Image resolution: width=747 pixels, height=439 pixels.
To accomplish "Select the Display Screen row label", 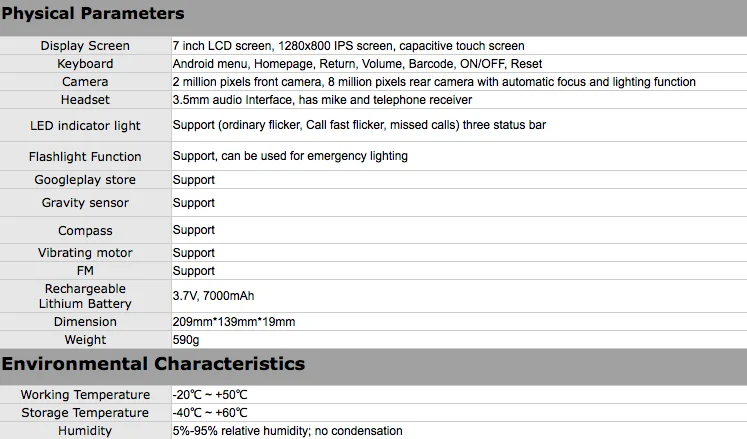I will click(85, 46).
